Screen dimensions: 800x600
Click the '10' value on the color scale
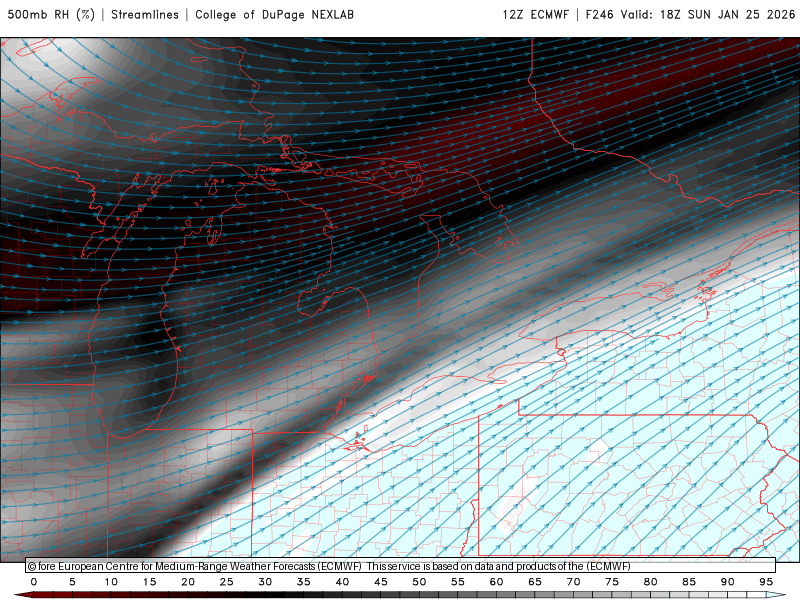(x=111, y=582)
